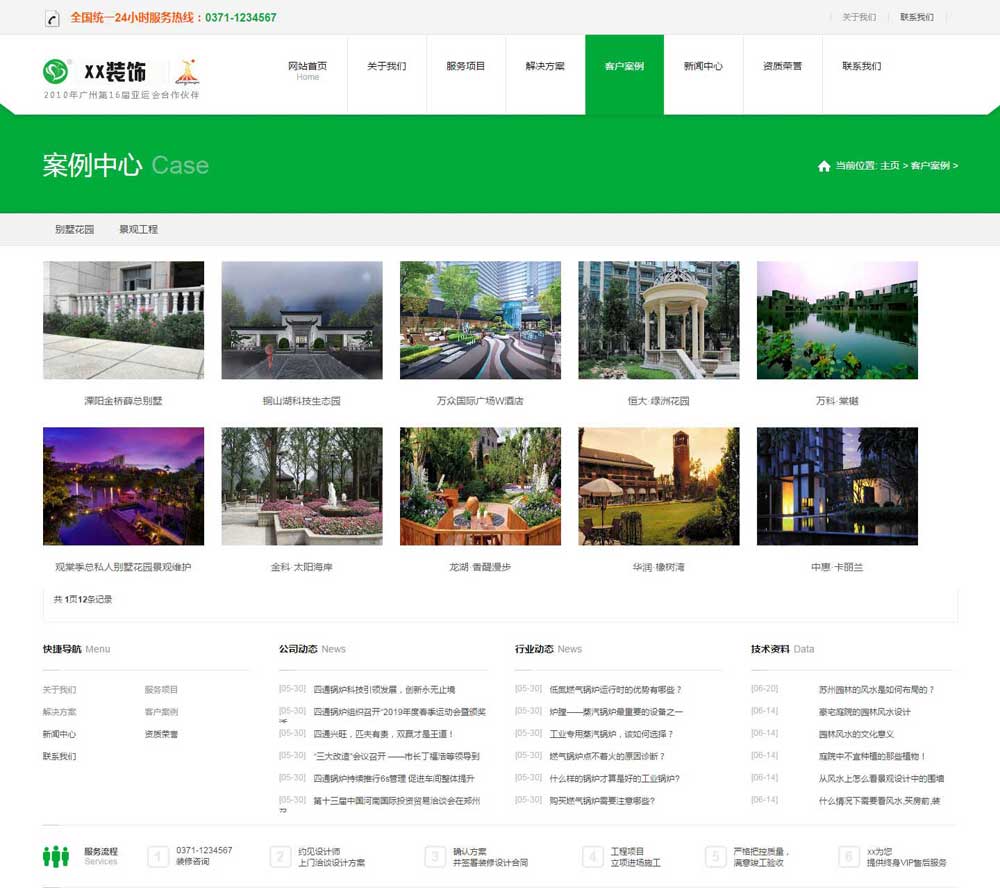Click the step 6 number icon in footer

[x=848, y=857]
